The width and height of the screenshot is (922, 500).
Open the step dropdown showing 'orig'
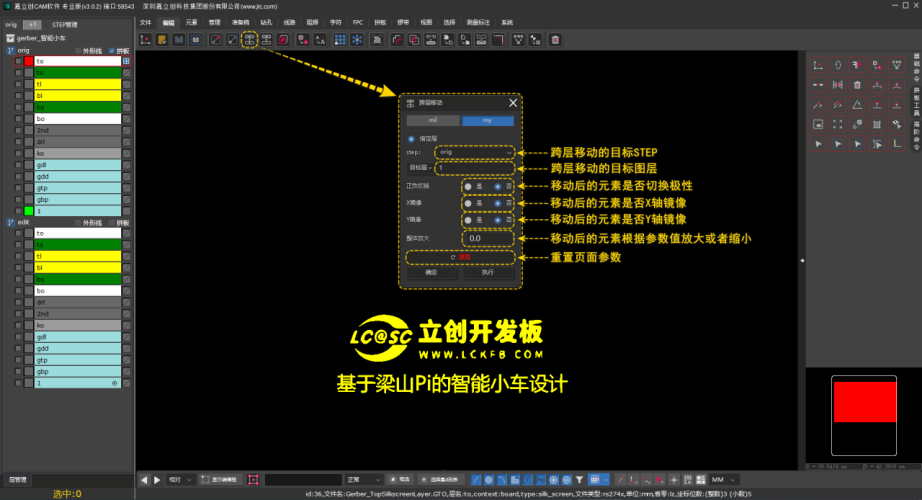(x=475, y=152)
